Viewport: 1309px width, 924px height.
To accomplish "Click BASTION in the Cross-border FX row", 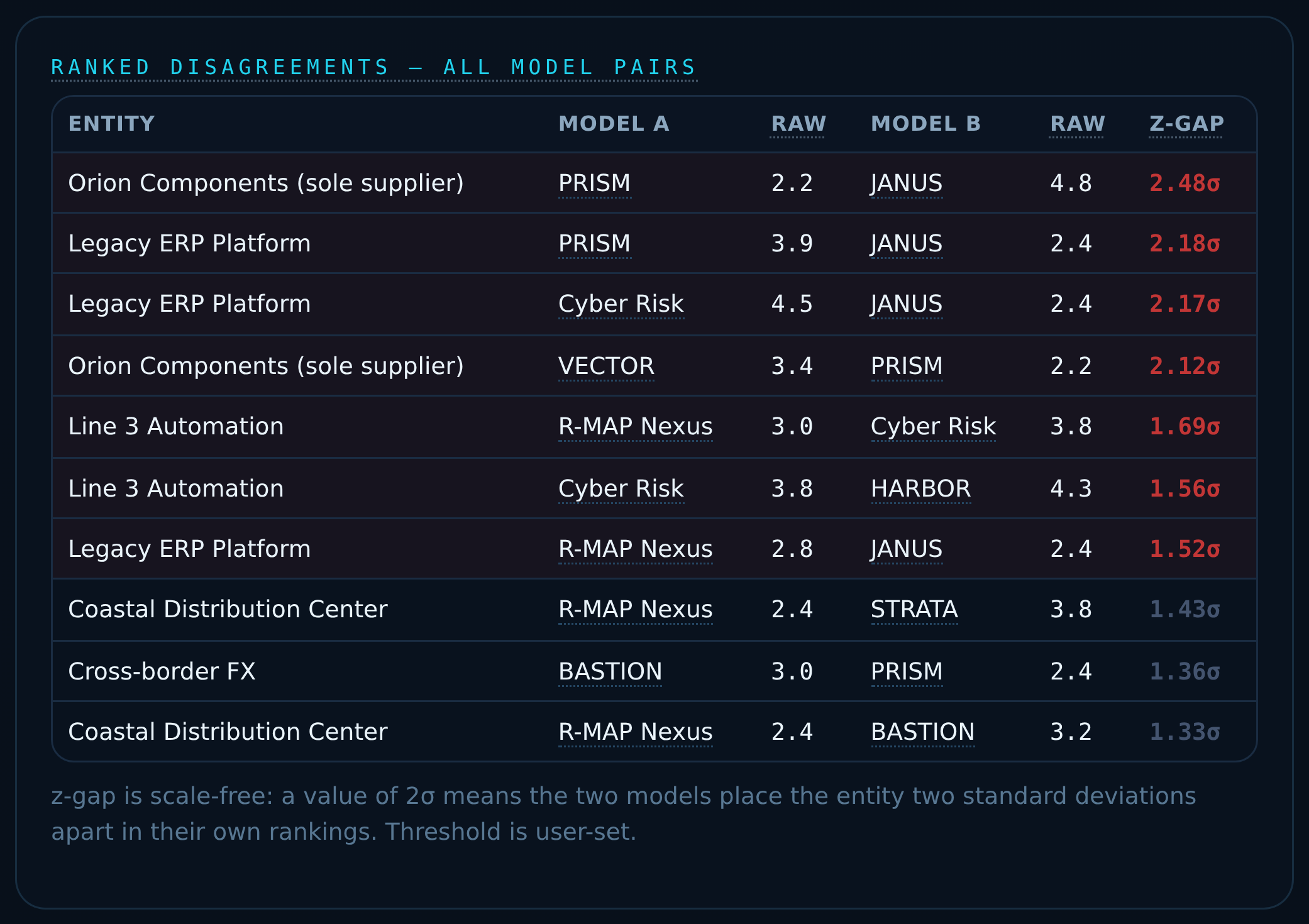I will (x=610, y=672).
